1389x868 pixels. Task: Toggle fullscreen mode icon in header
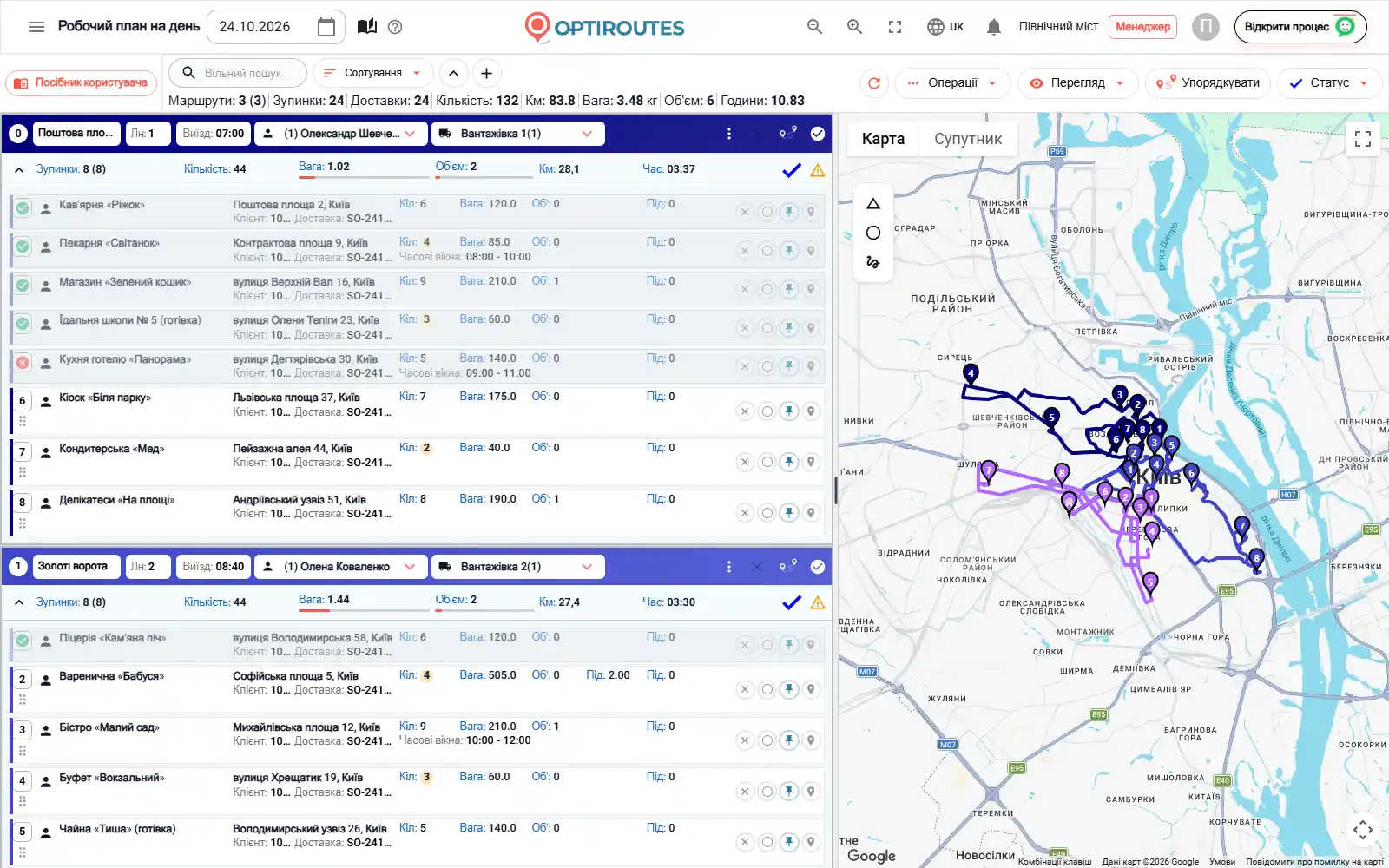895,27
